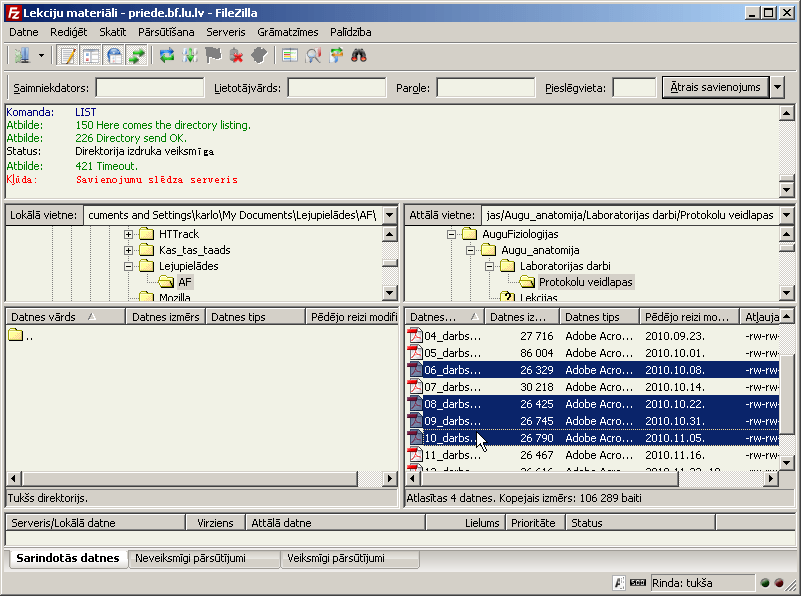Click the Pieslēgvieta port field
This screenshot has width=801, height=596.
(634, 88)
